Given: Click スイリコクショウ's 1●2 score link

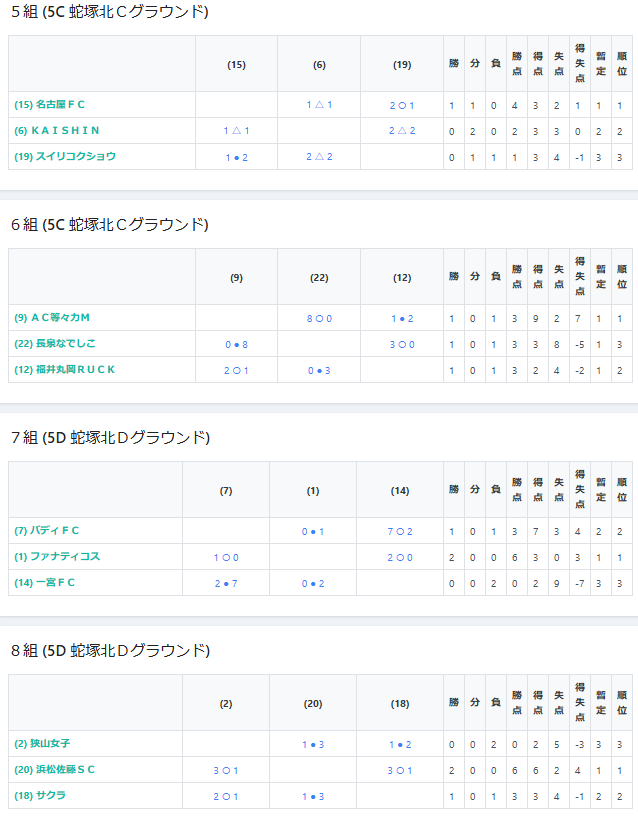Looking at the screenshot, I should [x=236, y=157].
